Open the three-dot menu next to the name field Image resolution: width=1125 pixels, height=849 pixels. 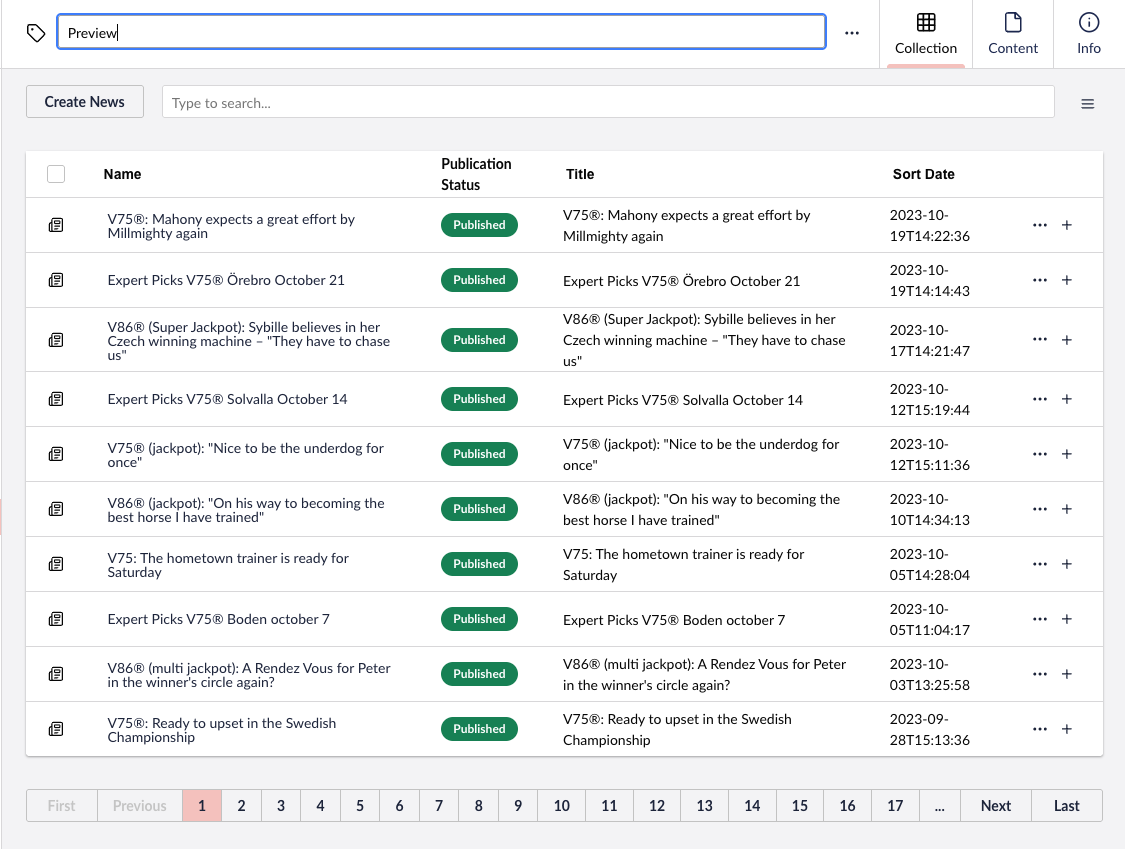852,33
